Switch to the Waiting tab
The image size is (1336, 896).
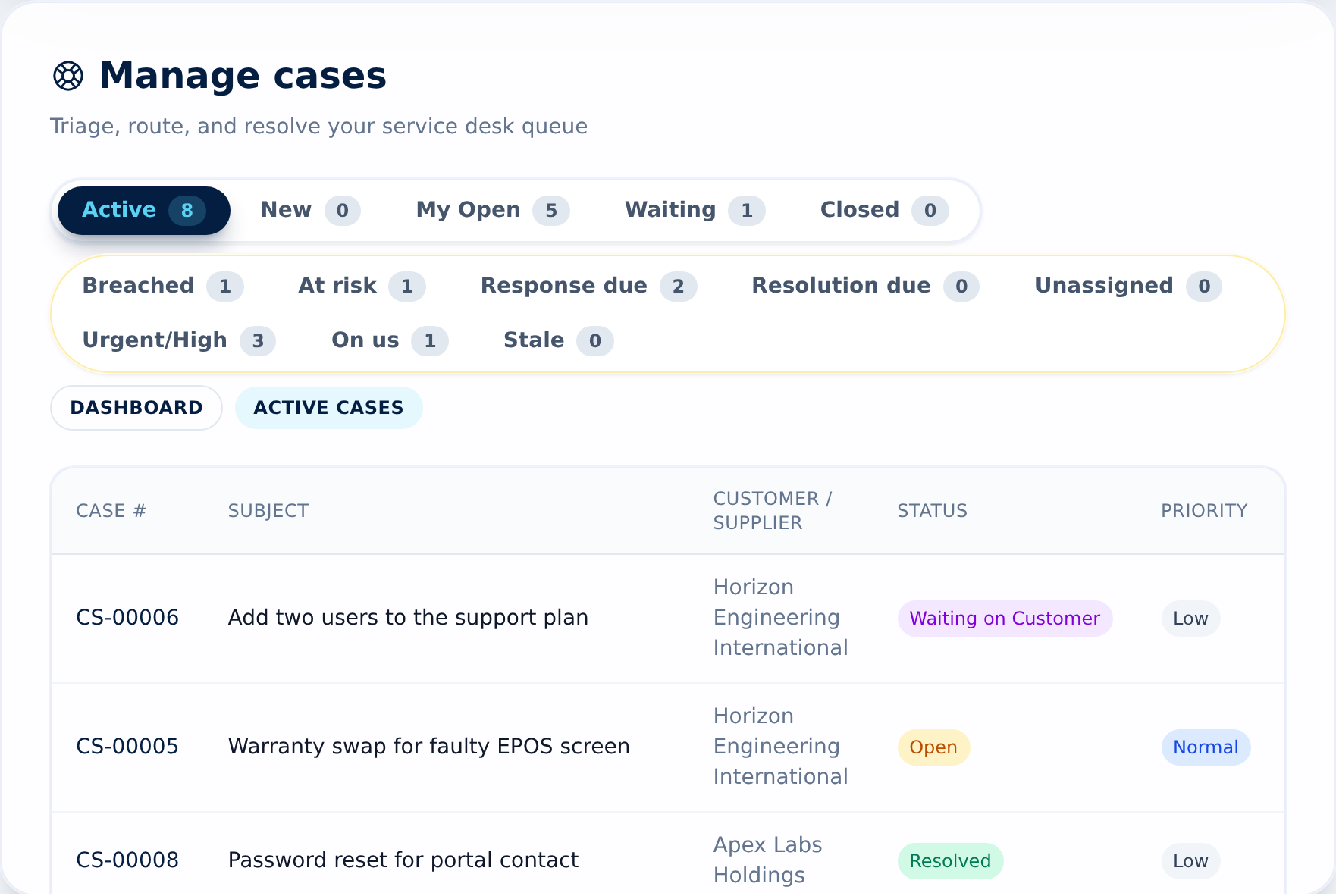[695, 210]
